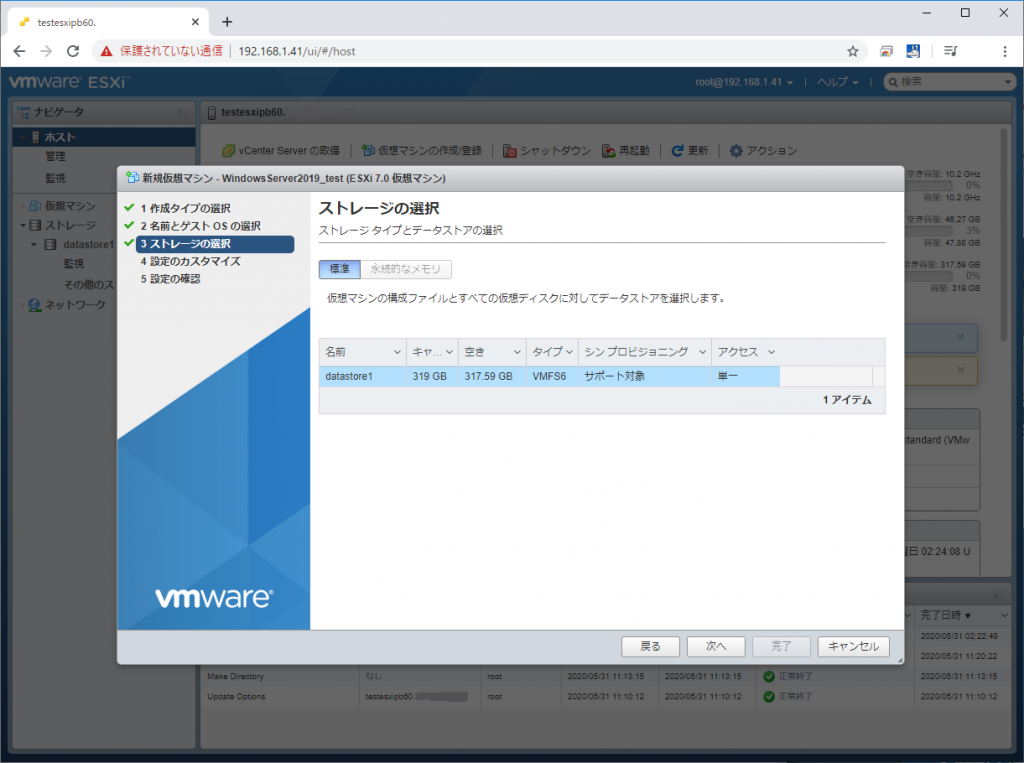The height and width of the screenshot is (763, 1024).
Task: Click the 完了 button
Action: (781, 646)
